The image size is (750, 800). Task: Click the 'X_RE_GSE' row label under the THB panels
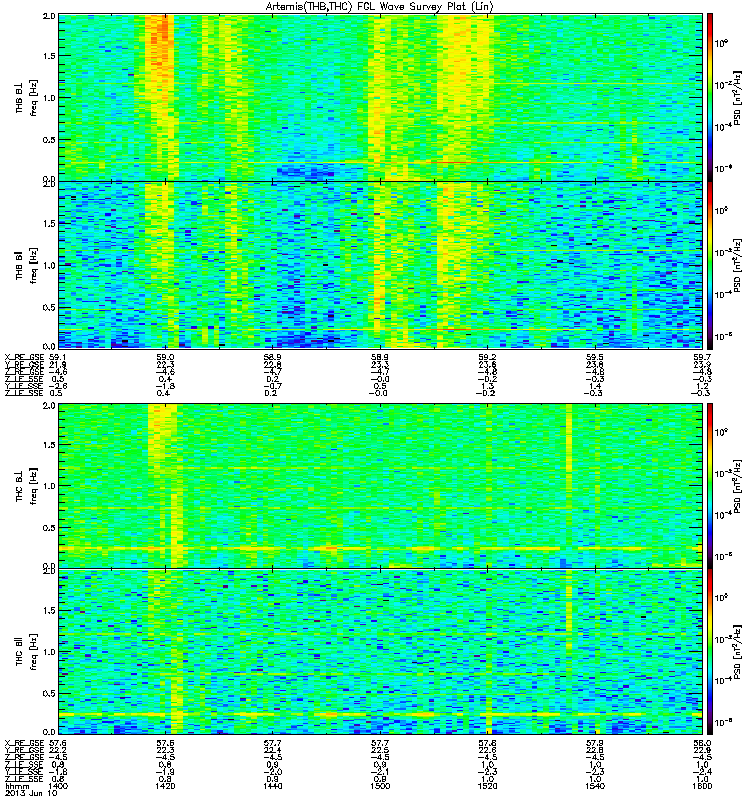pos(24,357)
